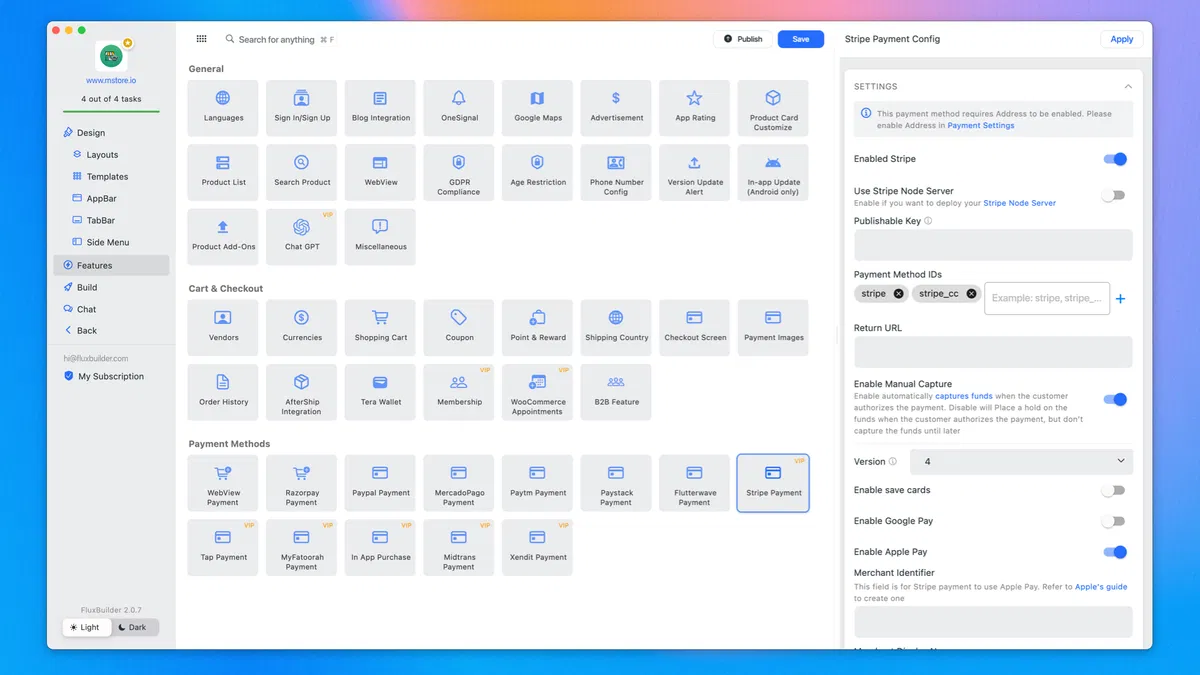Open the Build menu item in the sidebar
This screenshot has height=675, width=1200.
(x=87, y=287)
